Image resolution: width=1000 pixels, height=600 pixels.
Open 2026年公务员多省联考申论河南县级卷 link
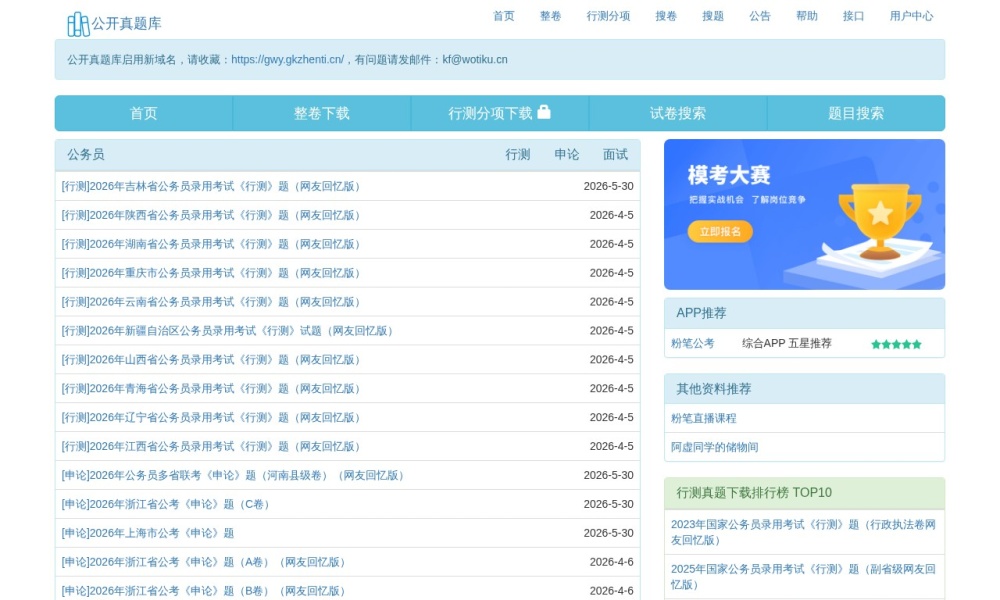(x=233, y=475)
